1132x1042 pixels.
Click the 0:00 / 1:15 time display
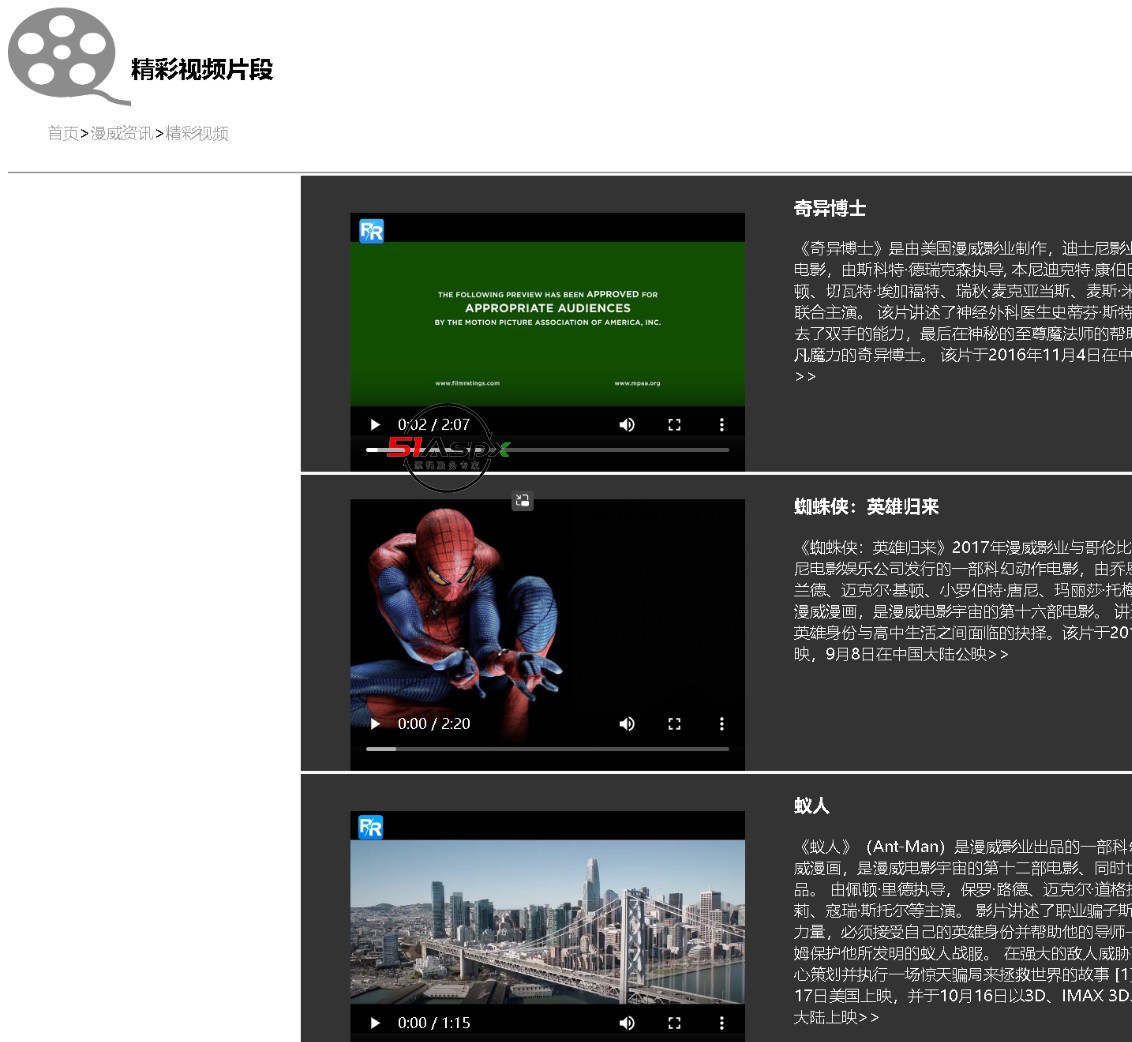pos(433,1023)
